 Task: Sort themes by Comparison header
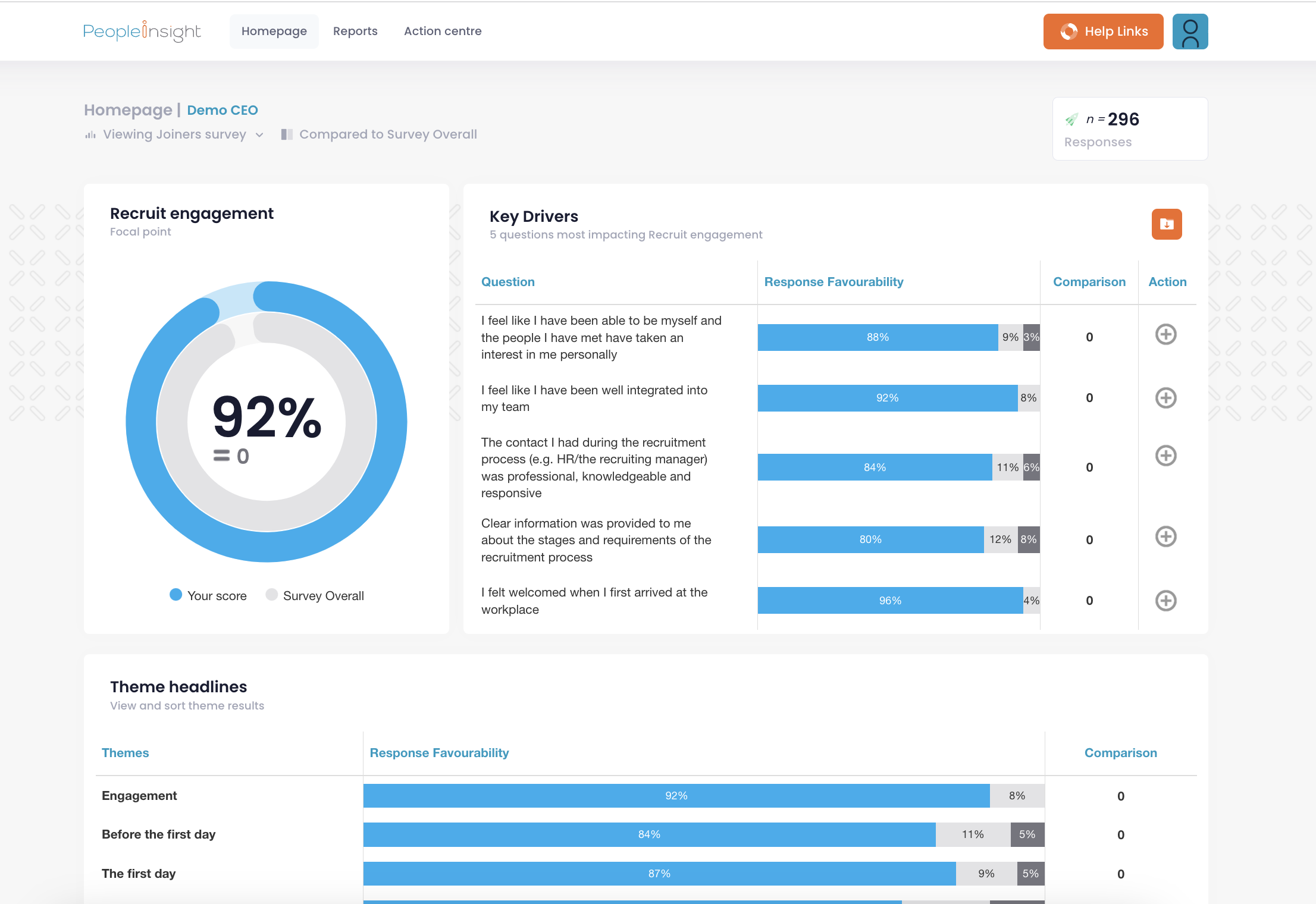tap(1121, 753)
